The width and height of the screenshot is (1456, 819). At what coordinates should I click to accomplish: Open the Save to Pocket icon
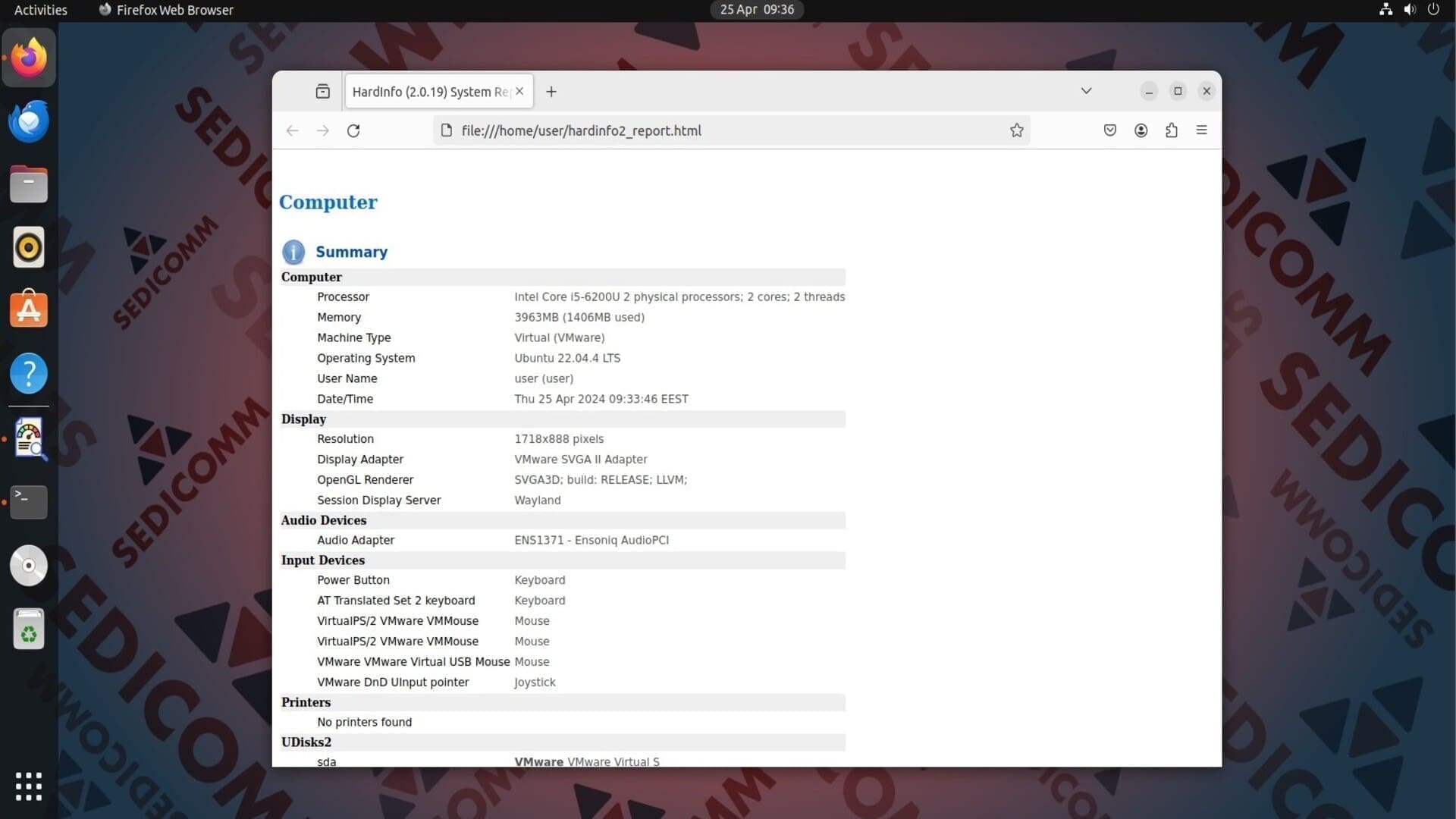1110,130
